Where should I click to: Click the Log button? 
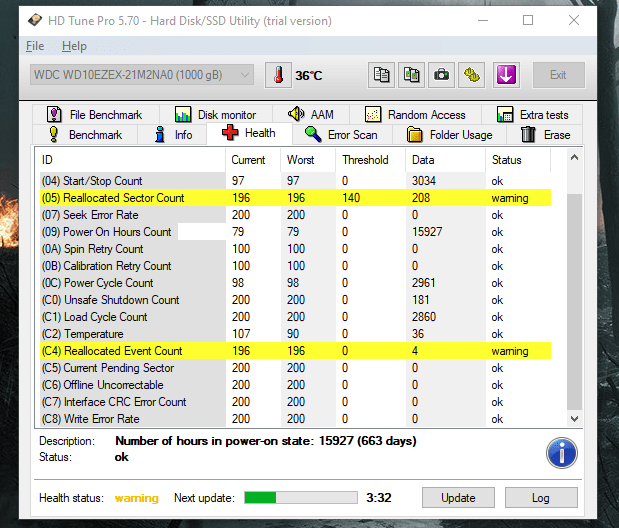pyautogui.click(x=541, y=498)
